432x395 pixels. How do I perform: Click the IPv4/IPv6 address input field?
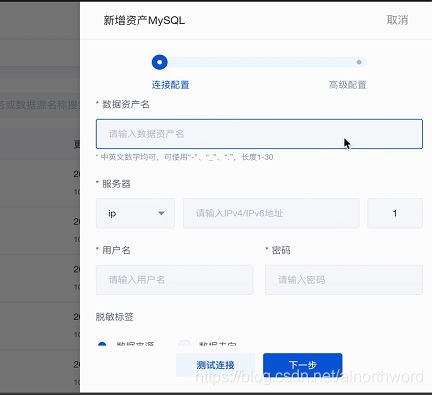(x=271, y=213)
